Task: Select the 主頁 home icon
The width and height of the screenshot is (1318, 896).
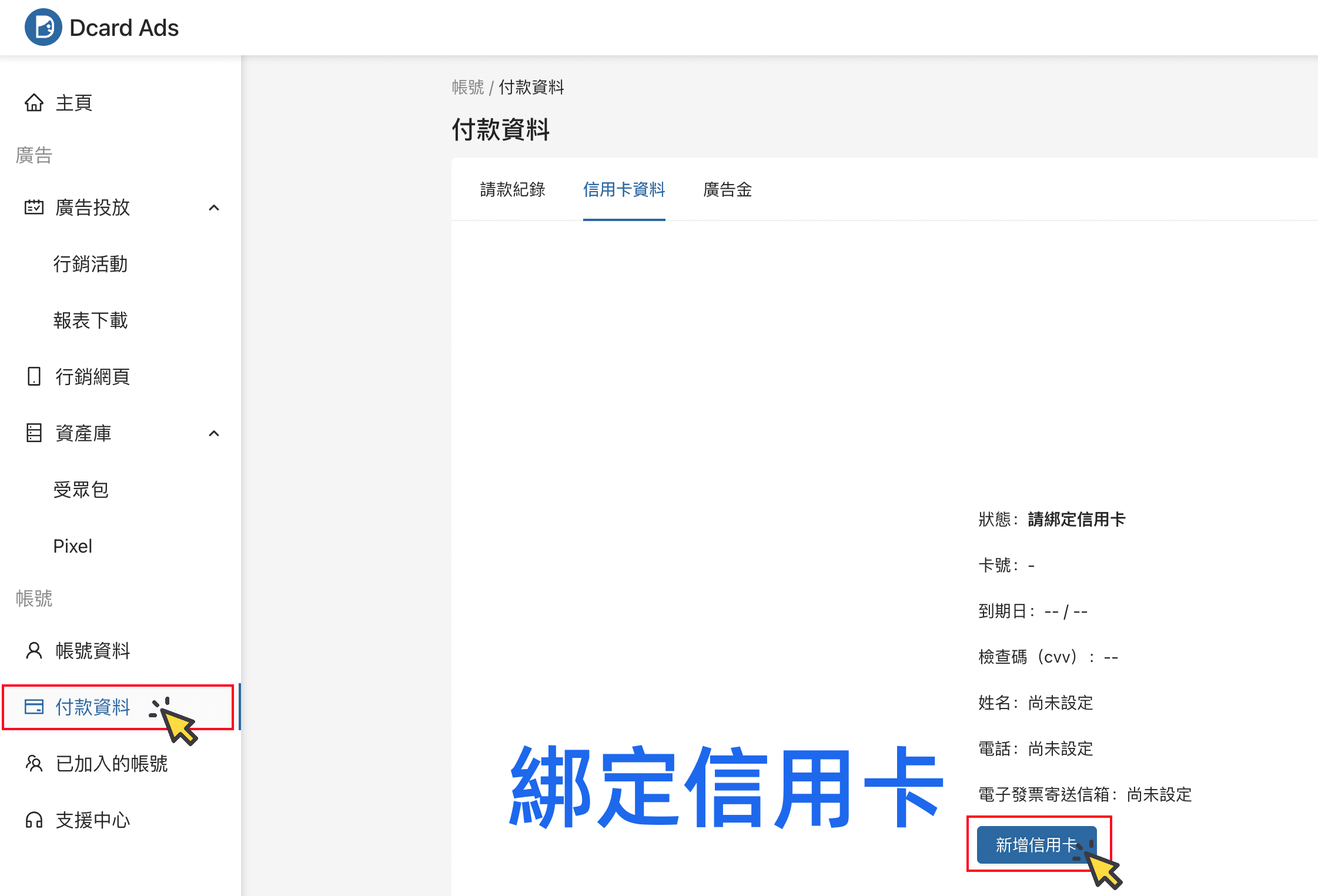Action: click(x=34, y=103)
